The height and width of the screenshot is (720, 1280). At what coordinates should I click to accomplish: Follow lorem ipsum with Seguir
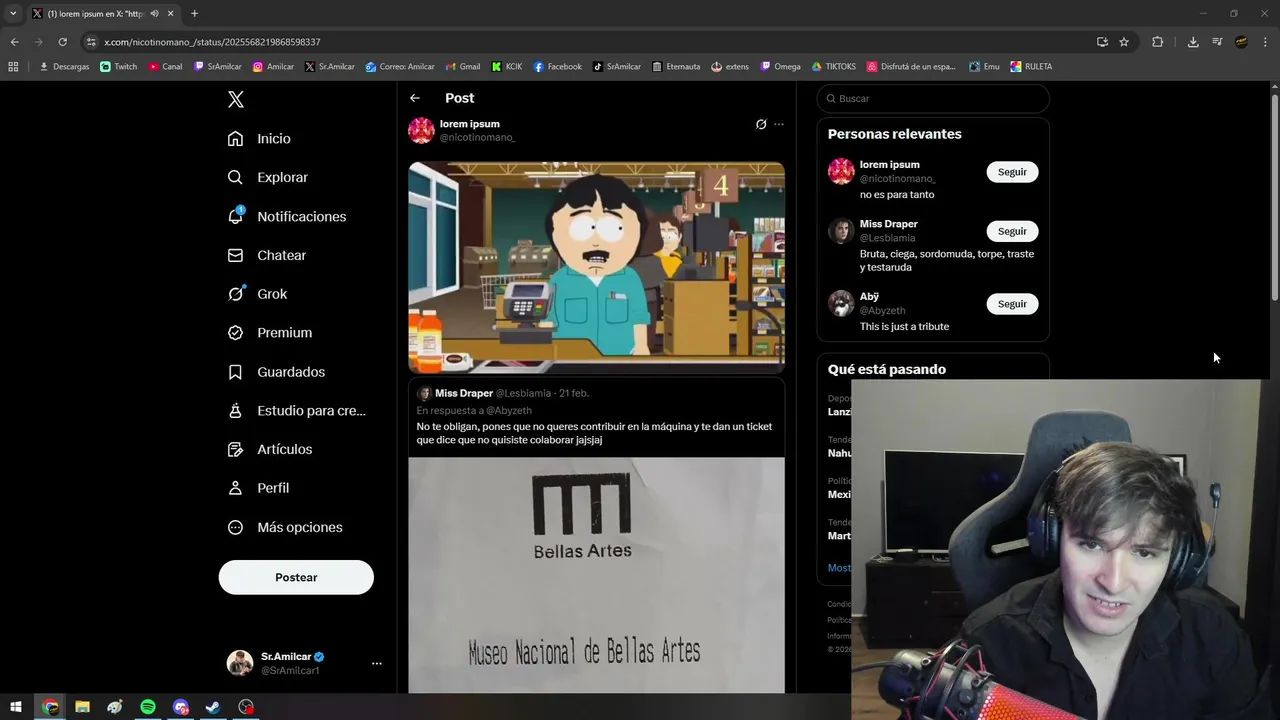(x=1012, y=172)
